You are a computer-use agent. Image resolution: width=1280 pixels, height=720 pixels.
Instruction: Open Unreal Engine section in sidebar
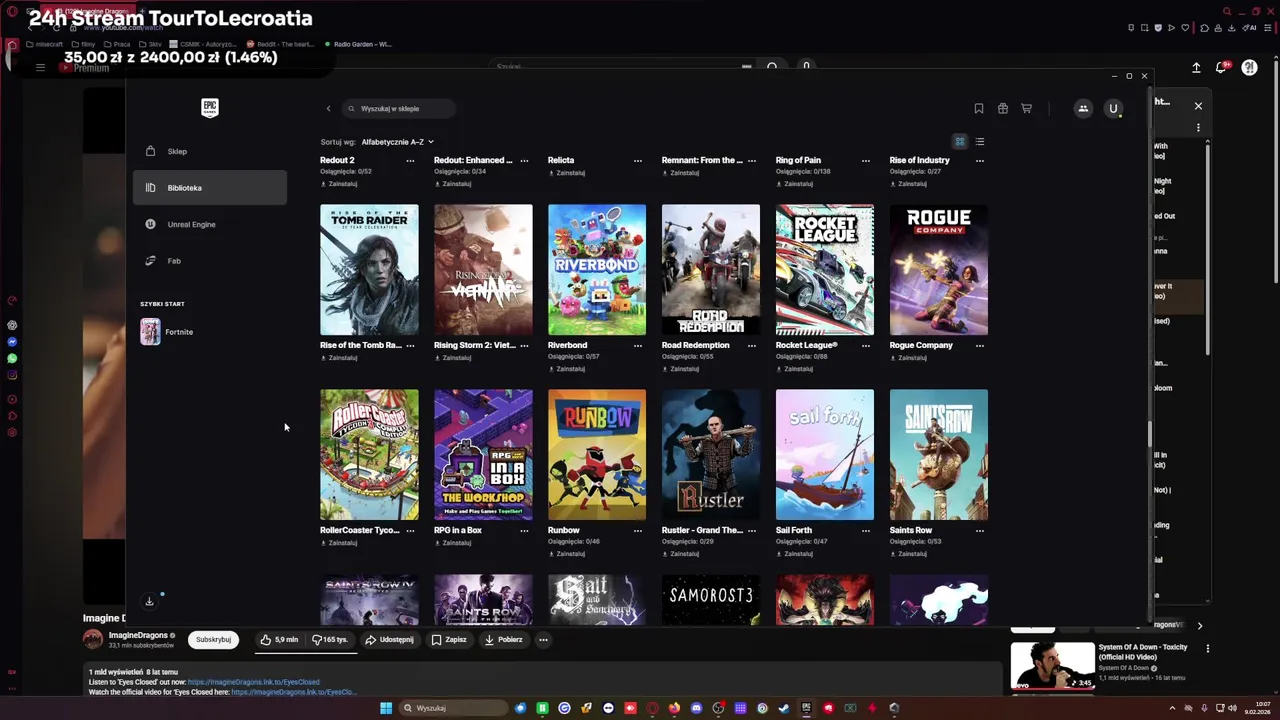(x=209, y=224)
